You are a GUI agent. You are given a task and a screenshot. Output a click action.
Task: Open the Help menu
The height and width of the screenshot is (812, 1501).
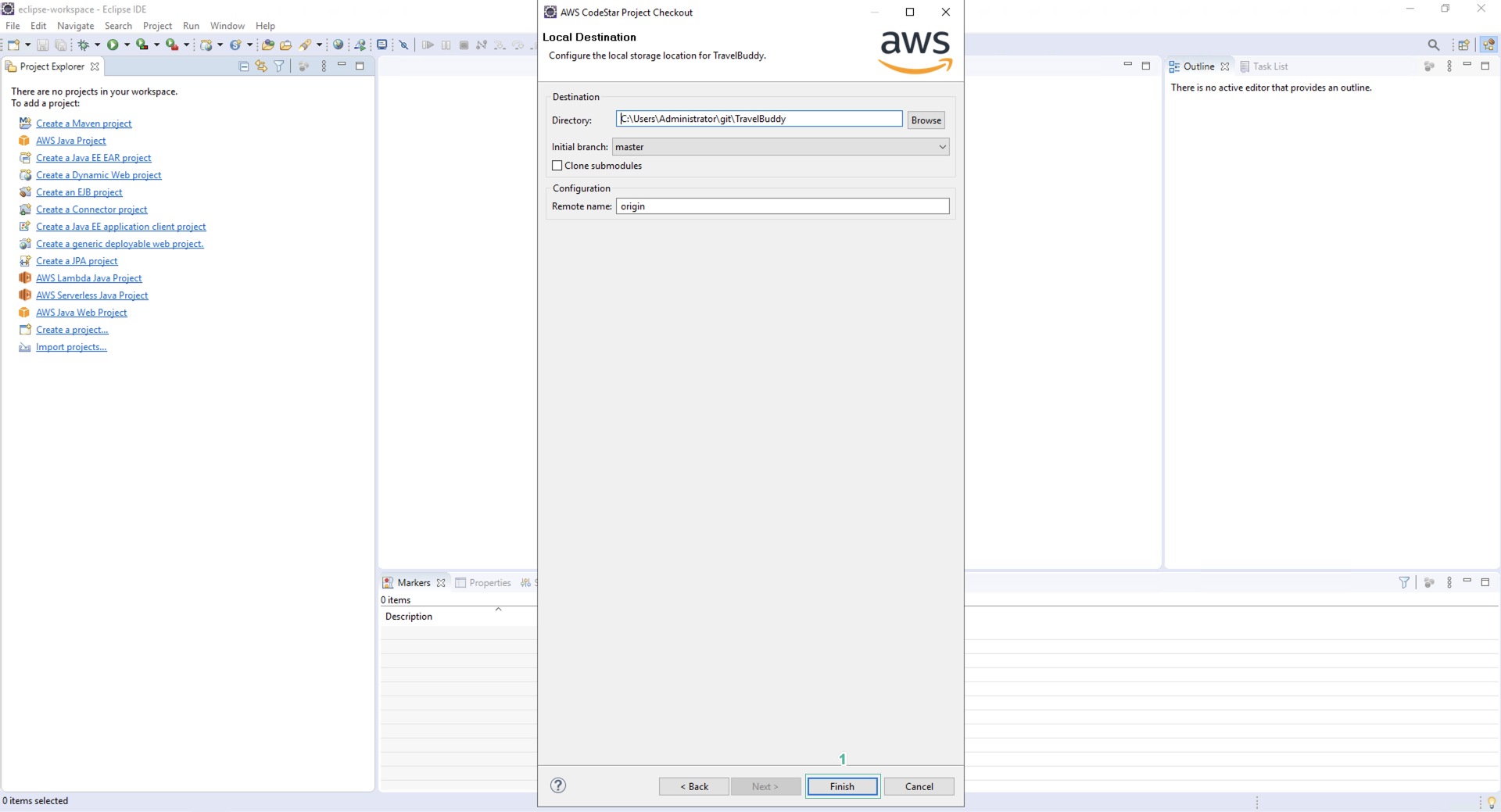(265, 26)
